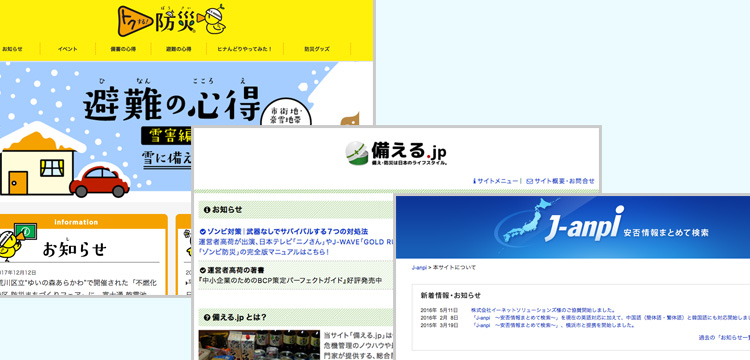
Task: Open 防災グッズ menu item
Action: [317, 49]
